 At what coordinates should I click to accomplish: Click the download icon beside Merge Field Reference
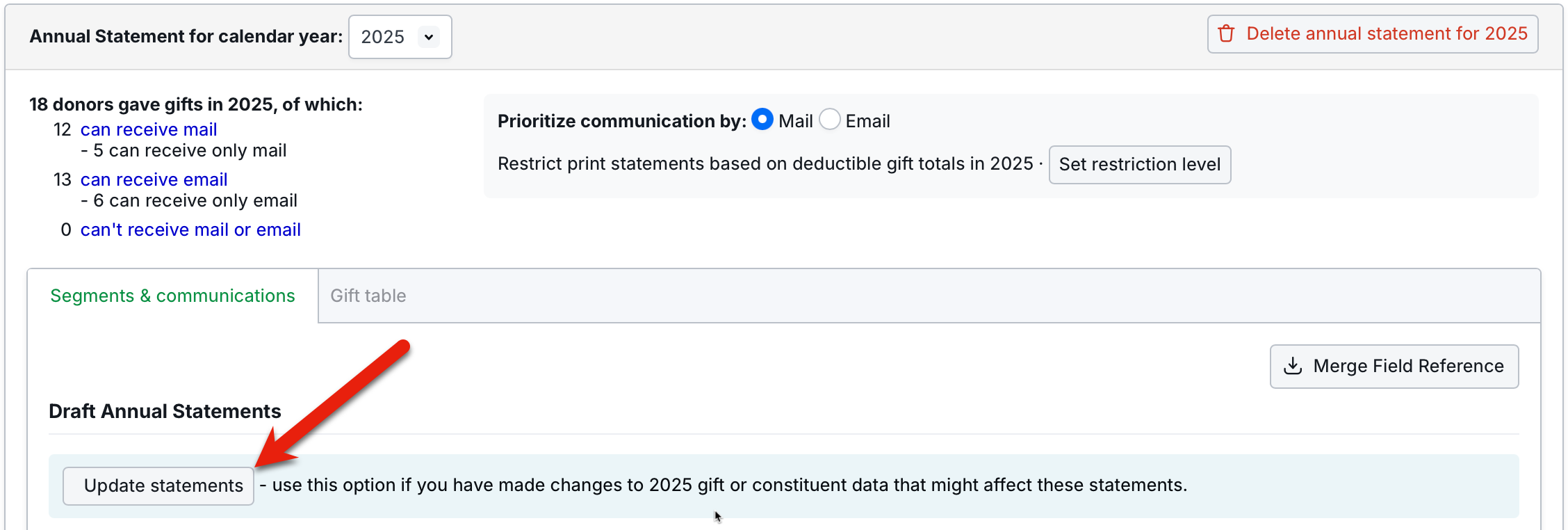click(x=1293, y=366)
